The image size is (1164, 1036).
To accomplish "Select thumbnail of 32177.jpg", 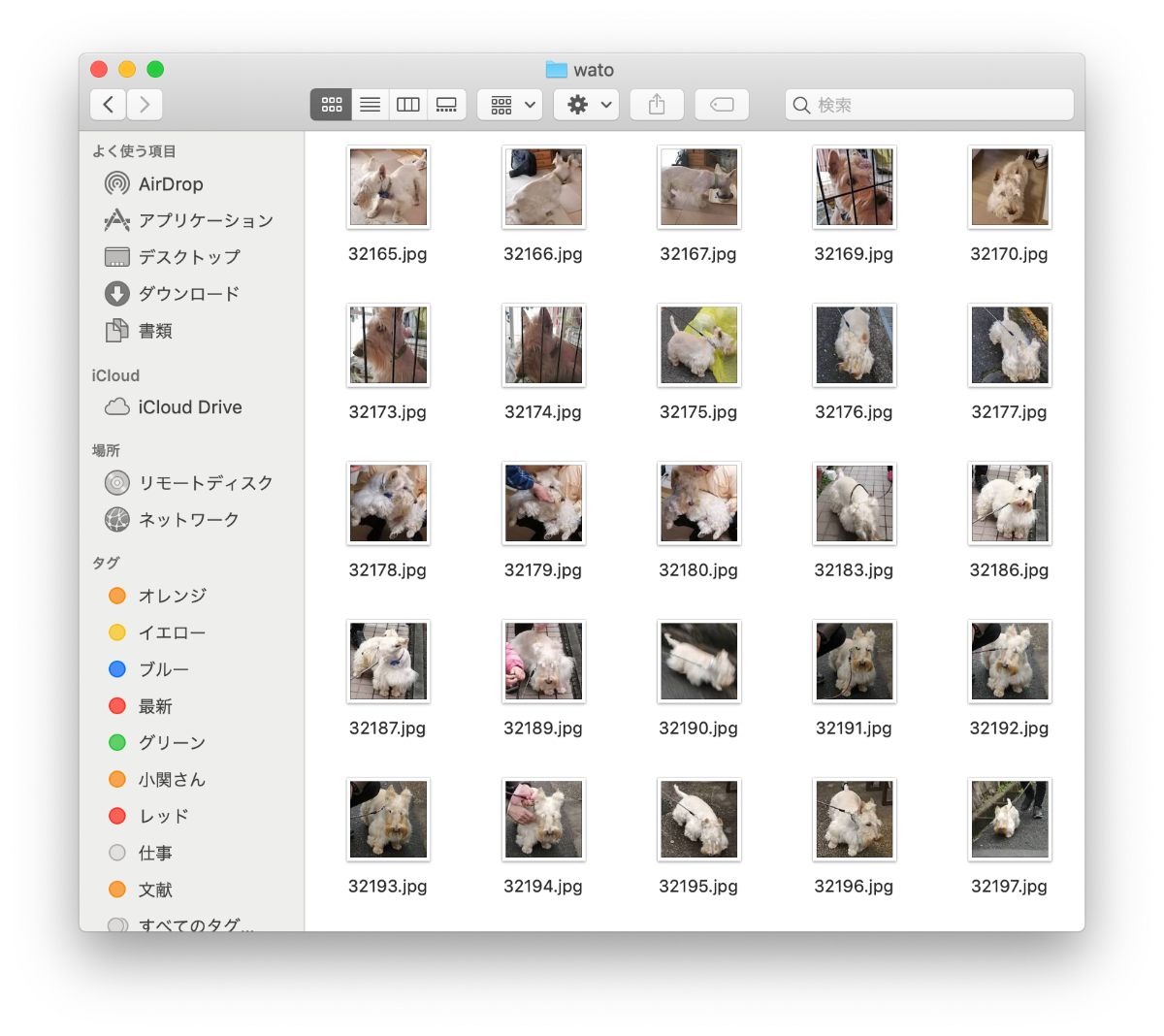I will (x=1010, y=345).
